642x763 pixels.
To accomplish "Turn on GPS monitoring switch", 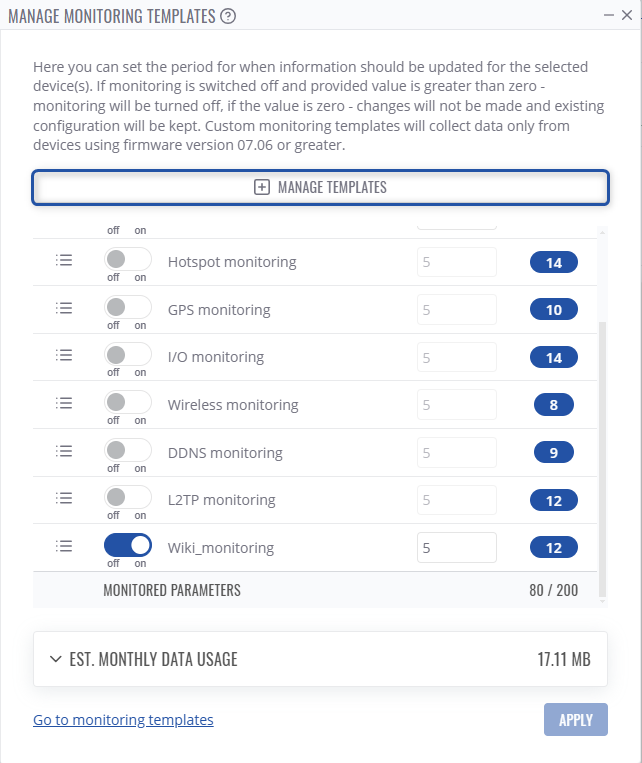I will pyautogui.click(x=127, y=307).
